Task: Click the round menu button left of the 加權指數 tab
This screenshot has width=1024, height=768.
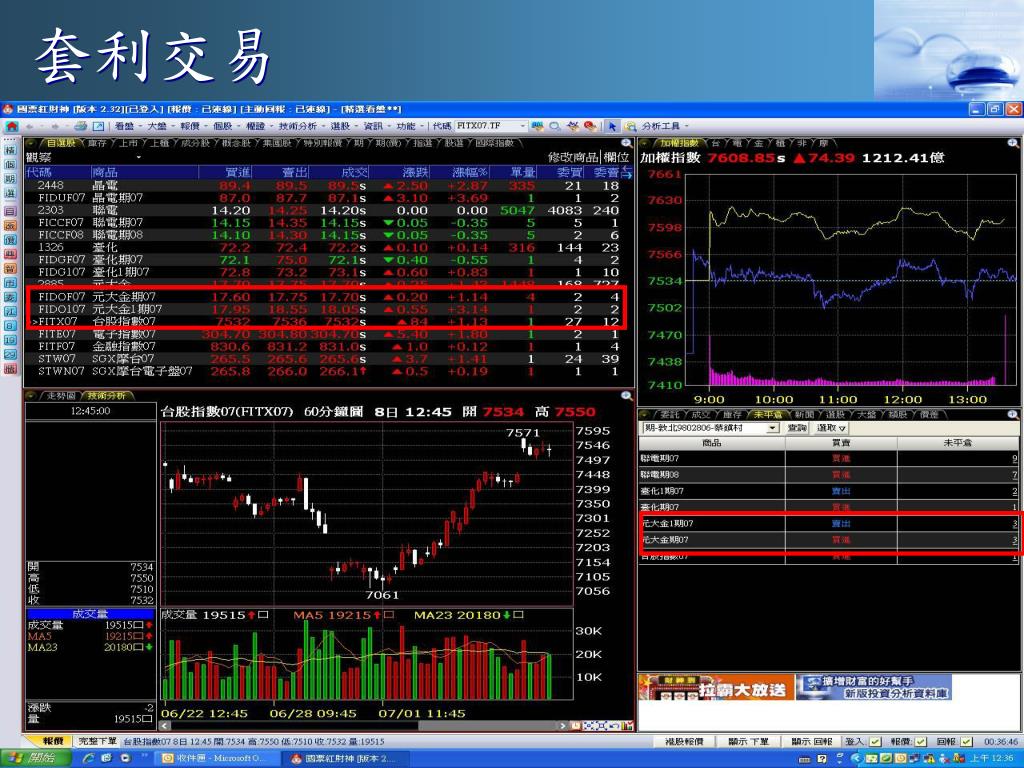Action: point(645,143)
